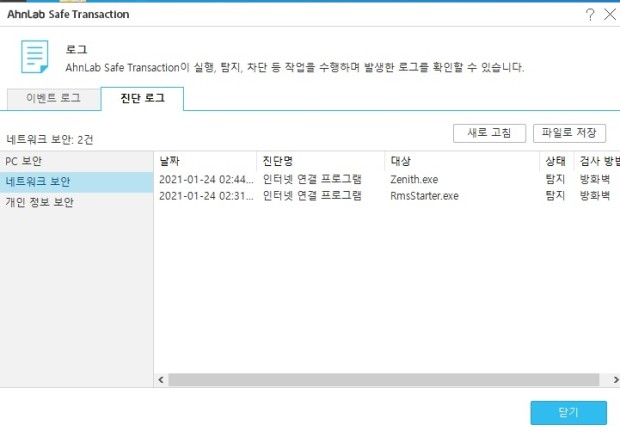Viewport: 620px width, 437px height.
Task: Select the Zenith.exe log row
Action: (387, 180)
